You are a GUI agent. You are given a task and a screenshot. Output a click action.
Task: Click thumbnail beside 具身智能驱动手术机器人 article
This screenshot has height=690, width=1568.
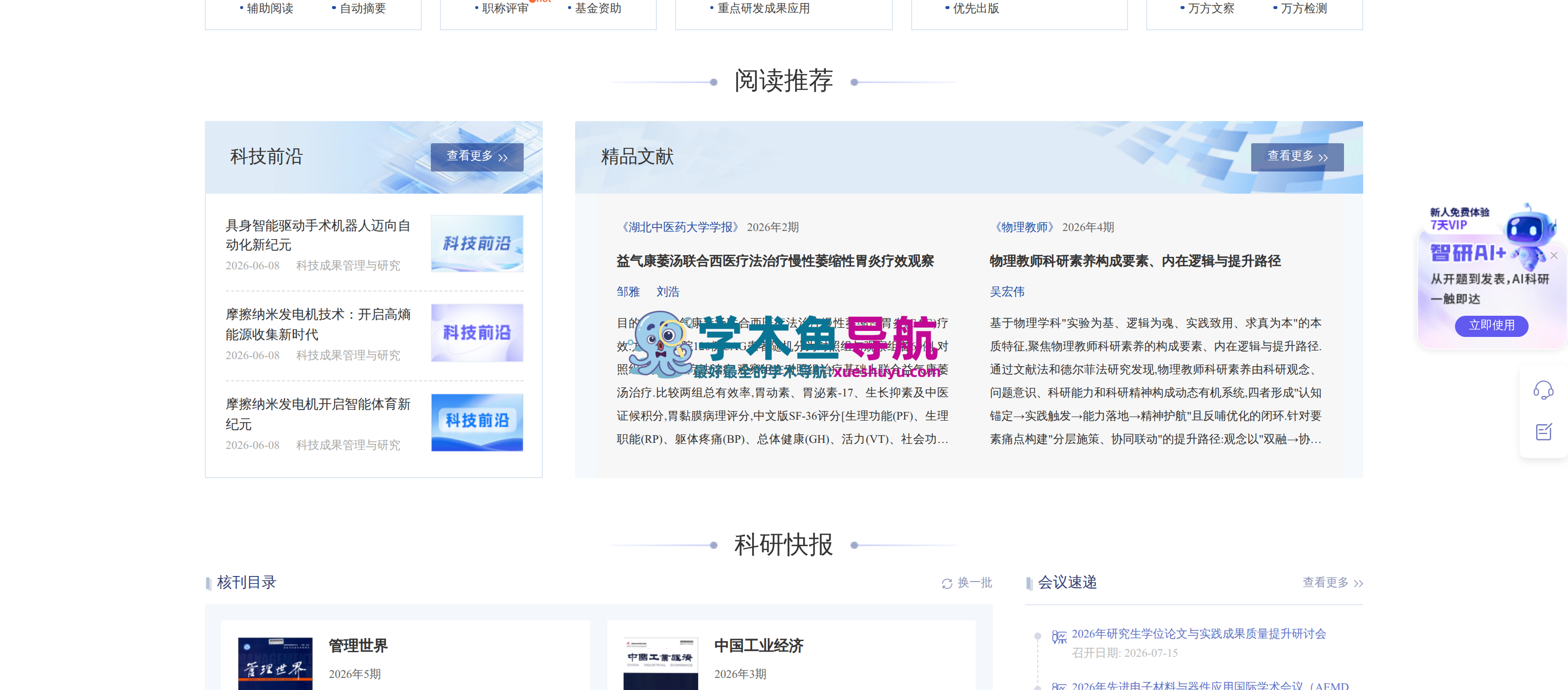477,243
